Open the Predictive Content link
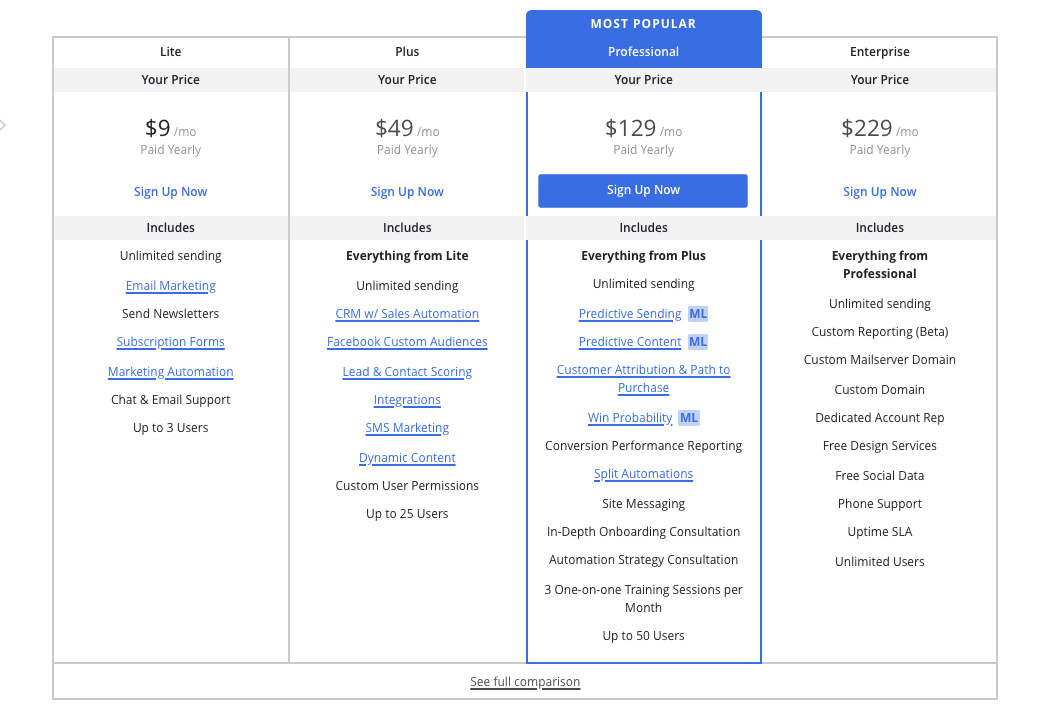Screen dimensions: 1050x714 (x=630, y=342)
